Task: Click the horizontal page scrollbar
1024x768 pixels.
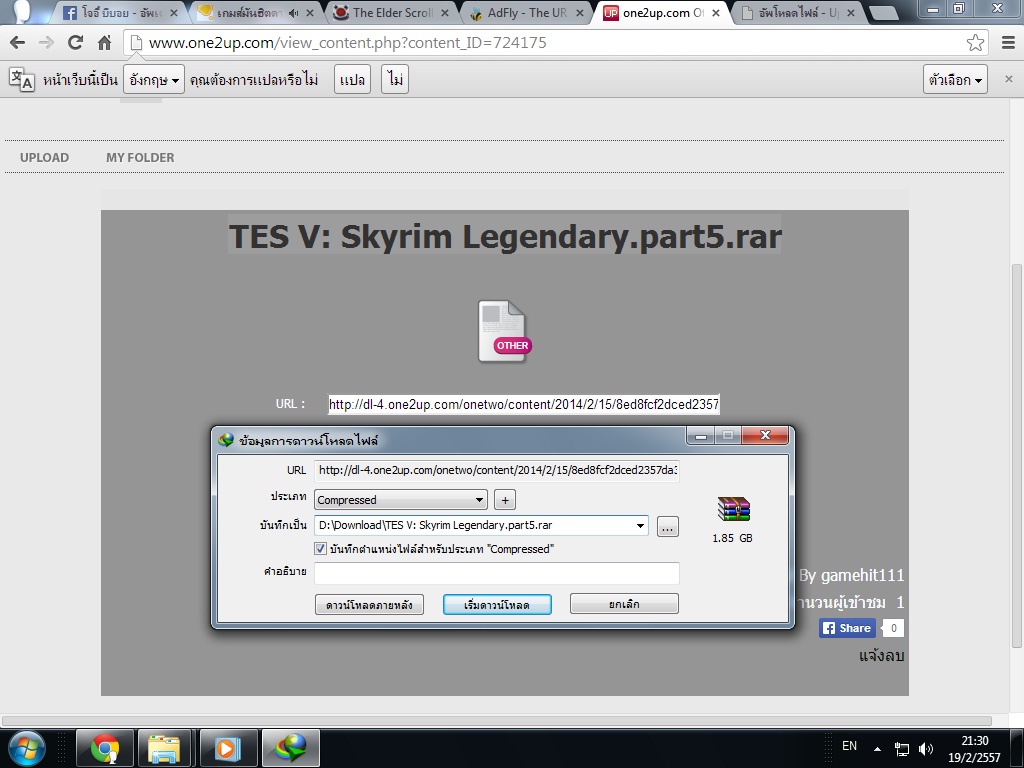Action: (x=496, y=721)
